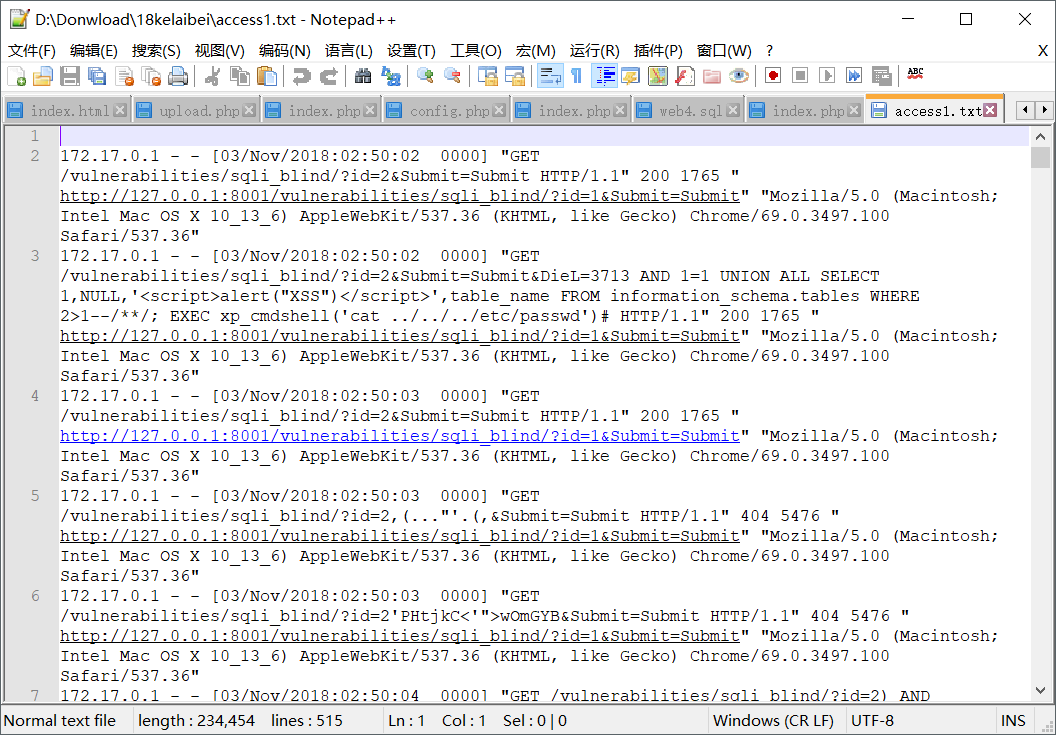Open user defined language dialog icon
Image resolution: width=1056 pixels, height=735 pixels.
point(631,76)
